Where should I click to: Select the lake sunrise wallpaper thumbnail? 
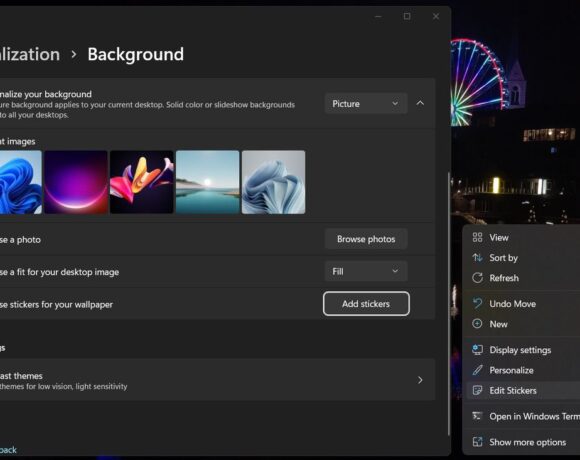208,182
